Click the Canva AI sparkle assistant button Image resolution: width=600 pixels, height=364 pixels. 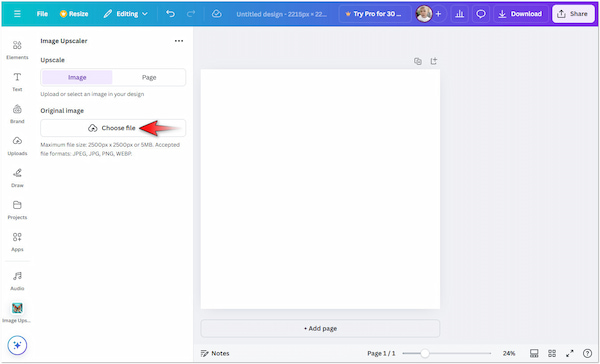coord(17,345)
